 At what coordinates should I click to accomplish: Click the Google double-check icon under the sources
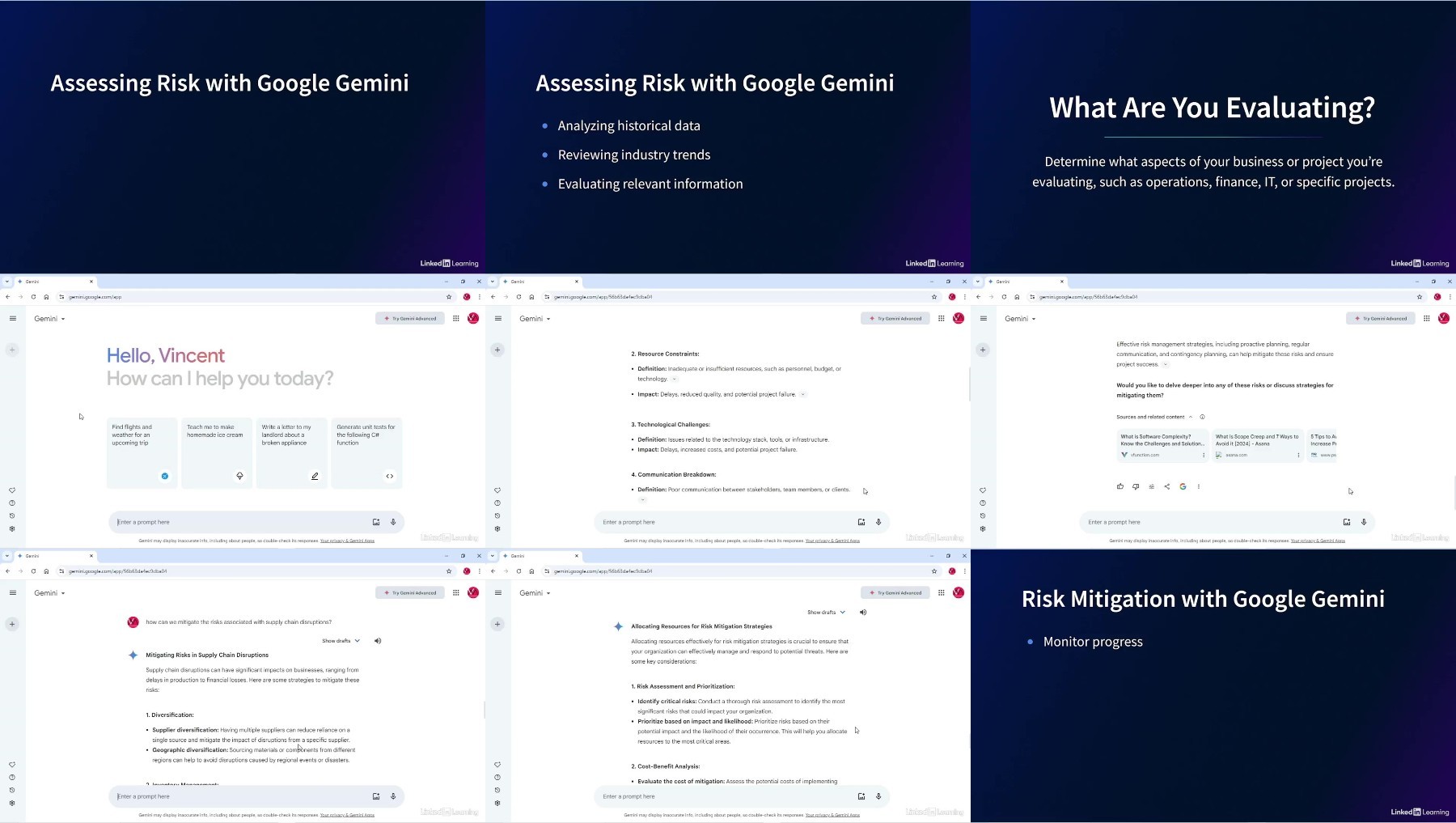[1183, 486]
